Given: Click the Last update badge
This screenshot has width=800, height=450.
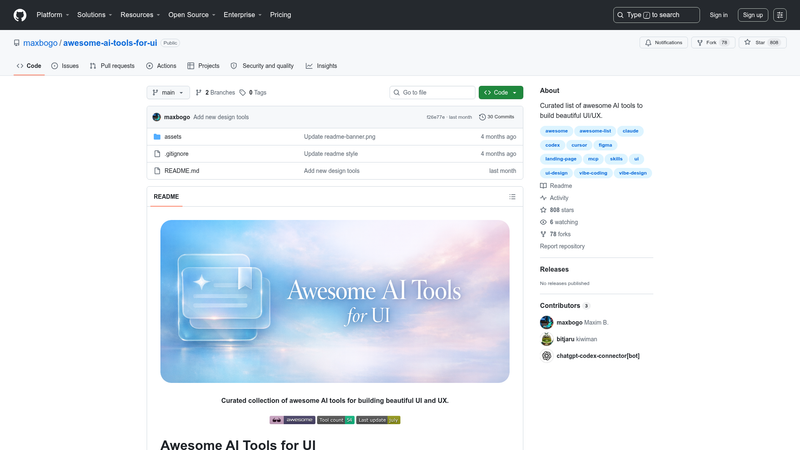Looking at the screenshot, I should 378,420.
